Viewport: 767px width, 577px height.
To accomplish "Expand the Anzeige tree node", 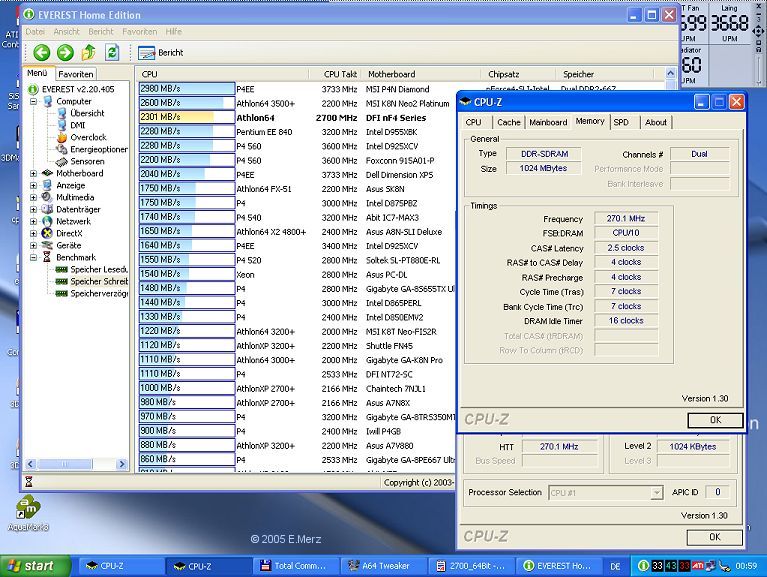I will 33,185.
